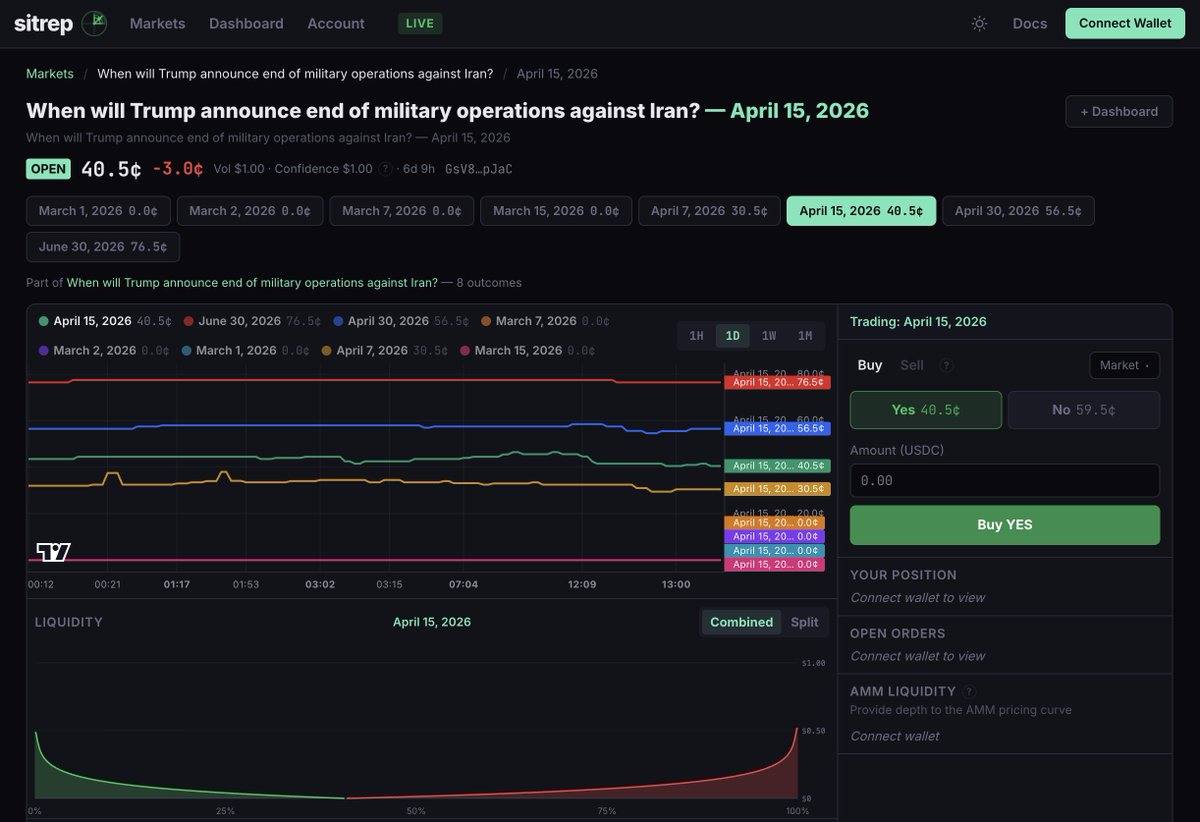
Task: Click the OPEN status badge
Action: [x=48, y=169]
